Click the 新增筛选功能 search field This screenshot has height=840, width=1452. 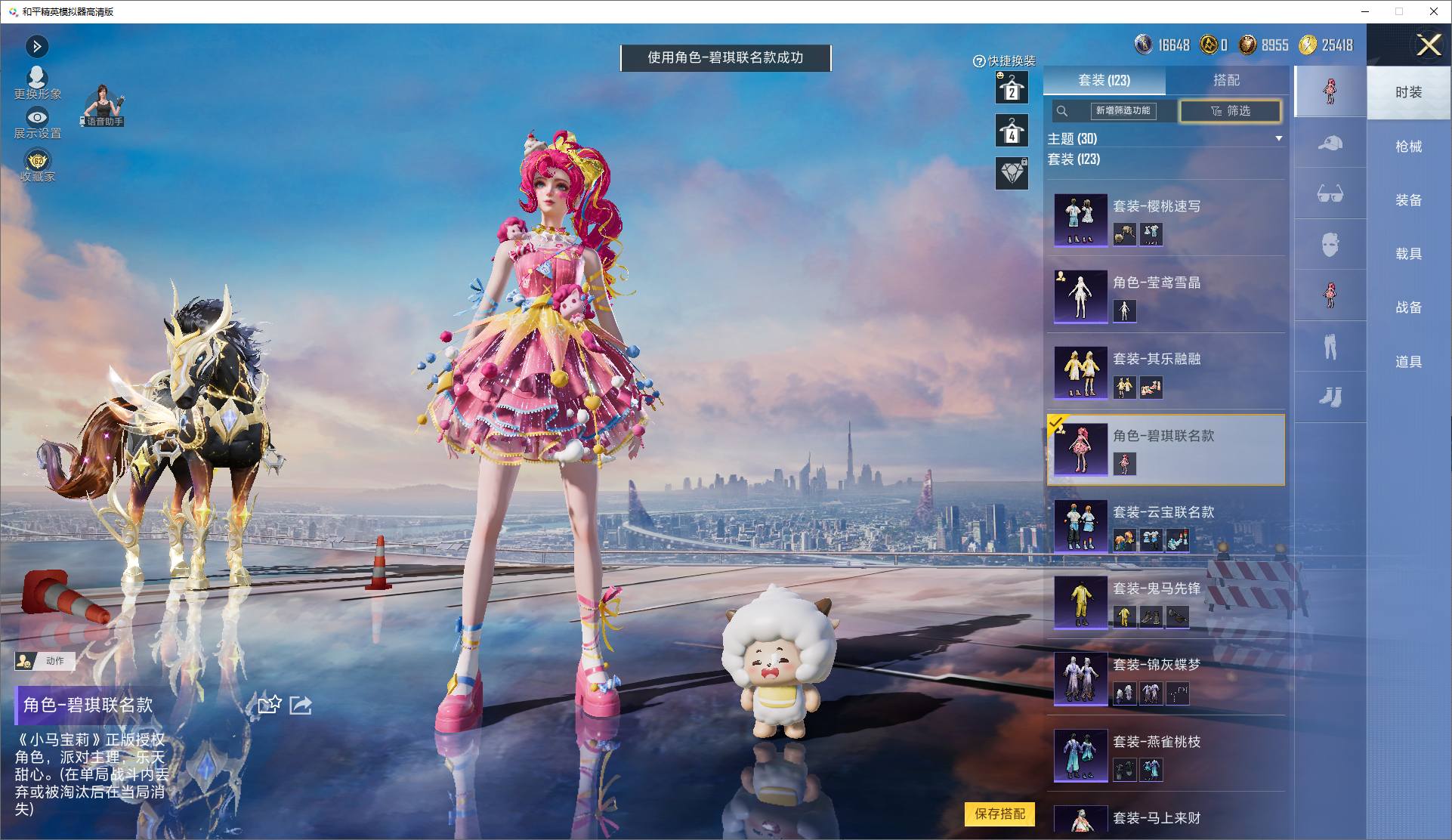tap(1123, 111)
